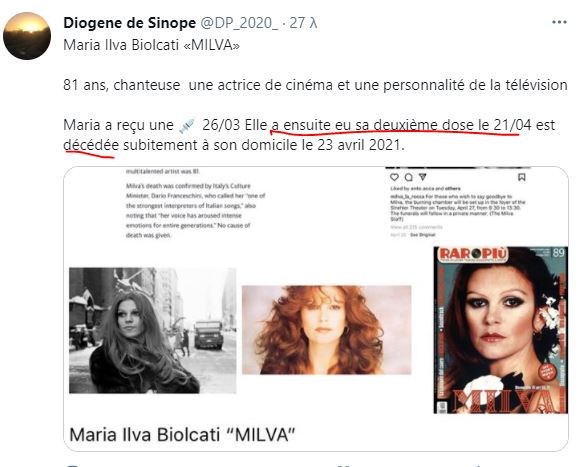The width and height of the screenshot is (581, 467).
Task: Open the RARO PIÙ magazine cover image
Action: [x=501, y=330]
